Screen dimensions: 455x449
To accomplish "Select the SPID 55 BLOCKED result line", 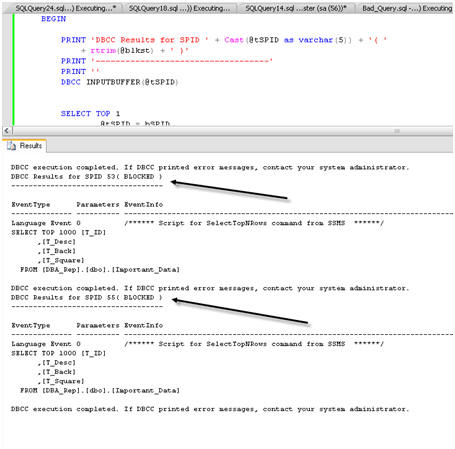I will (x=87, y=297).
